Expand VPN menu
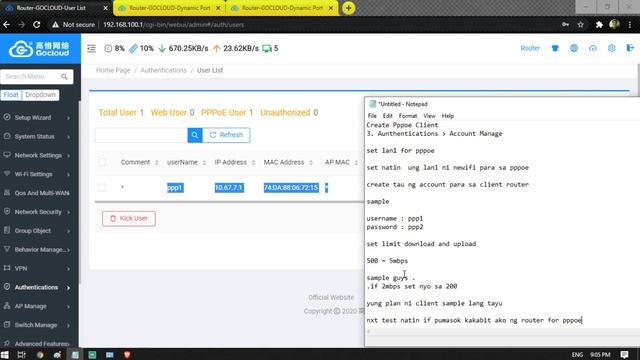Screen dimensions: 640x360 click(x=39, y=268)
